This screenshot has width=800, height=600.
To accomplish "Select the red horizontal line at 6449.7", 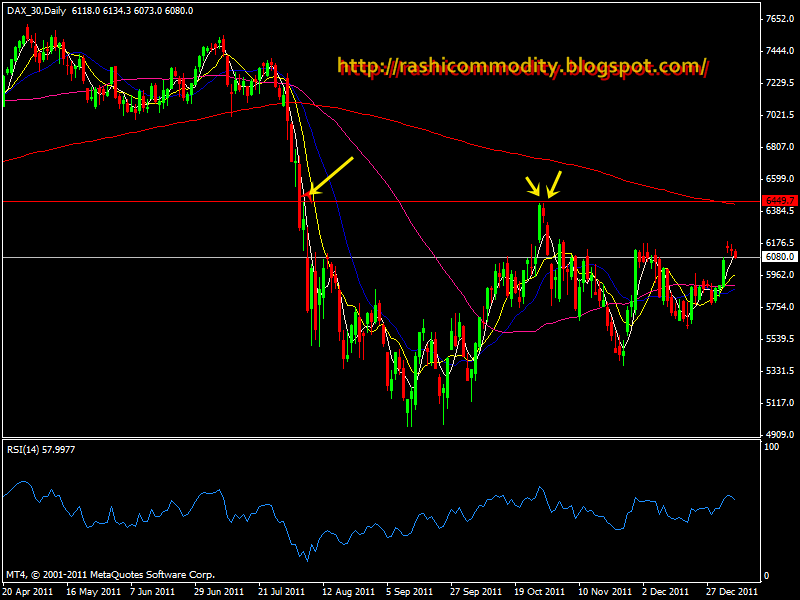I will click(x=382, y=202).
